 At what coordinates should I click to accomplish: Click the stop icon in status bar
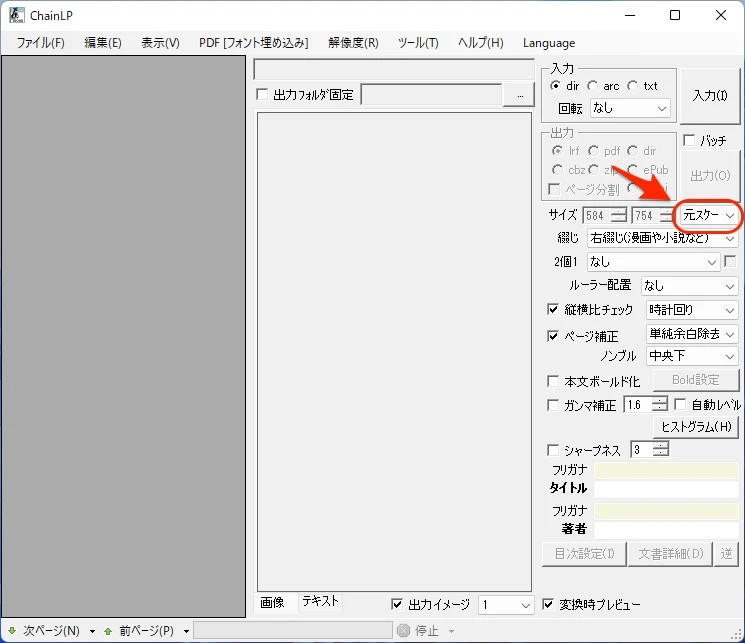click(x=403, y=631)
